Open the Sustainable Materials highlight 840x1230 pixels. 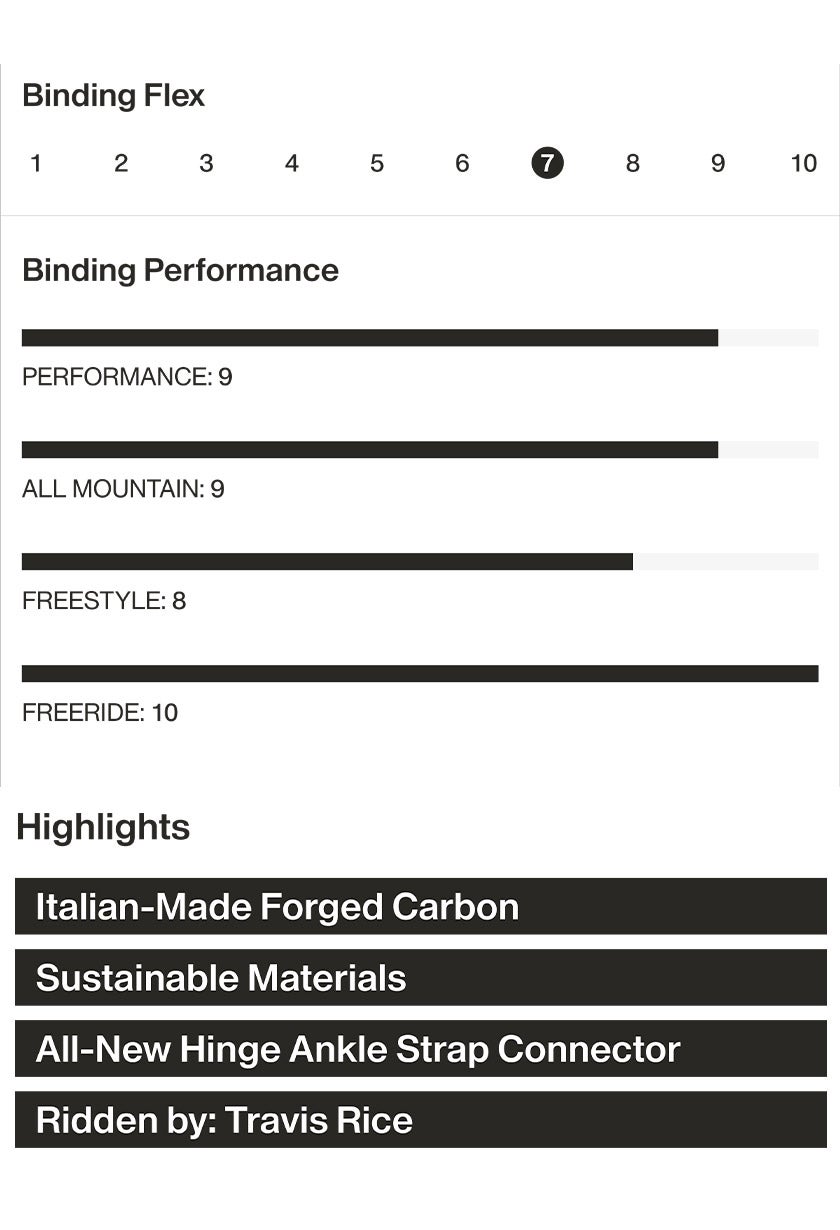pos(421,977)
